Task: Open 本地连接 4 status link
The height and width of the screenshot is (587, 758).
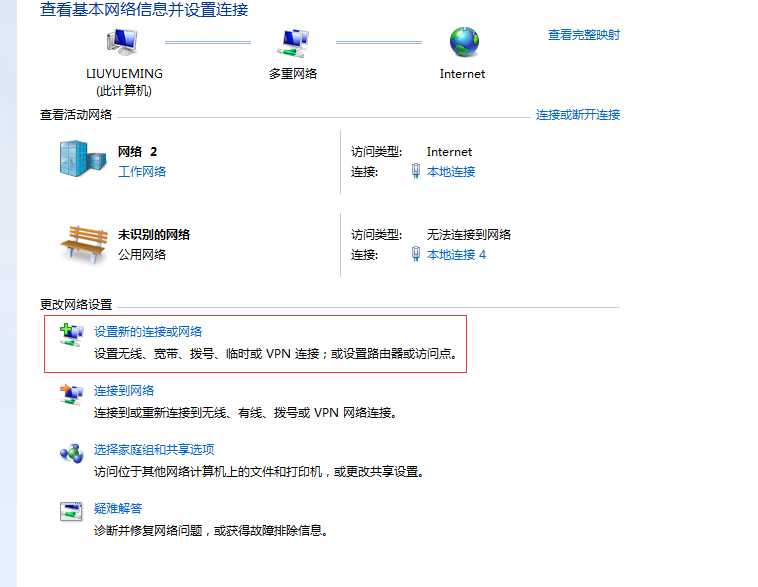Action: tap(456, 254)
